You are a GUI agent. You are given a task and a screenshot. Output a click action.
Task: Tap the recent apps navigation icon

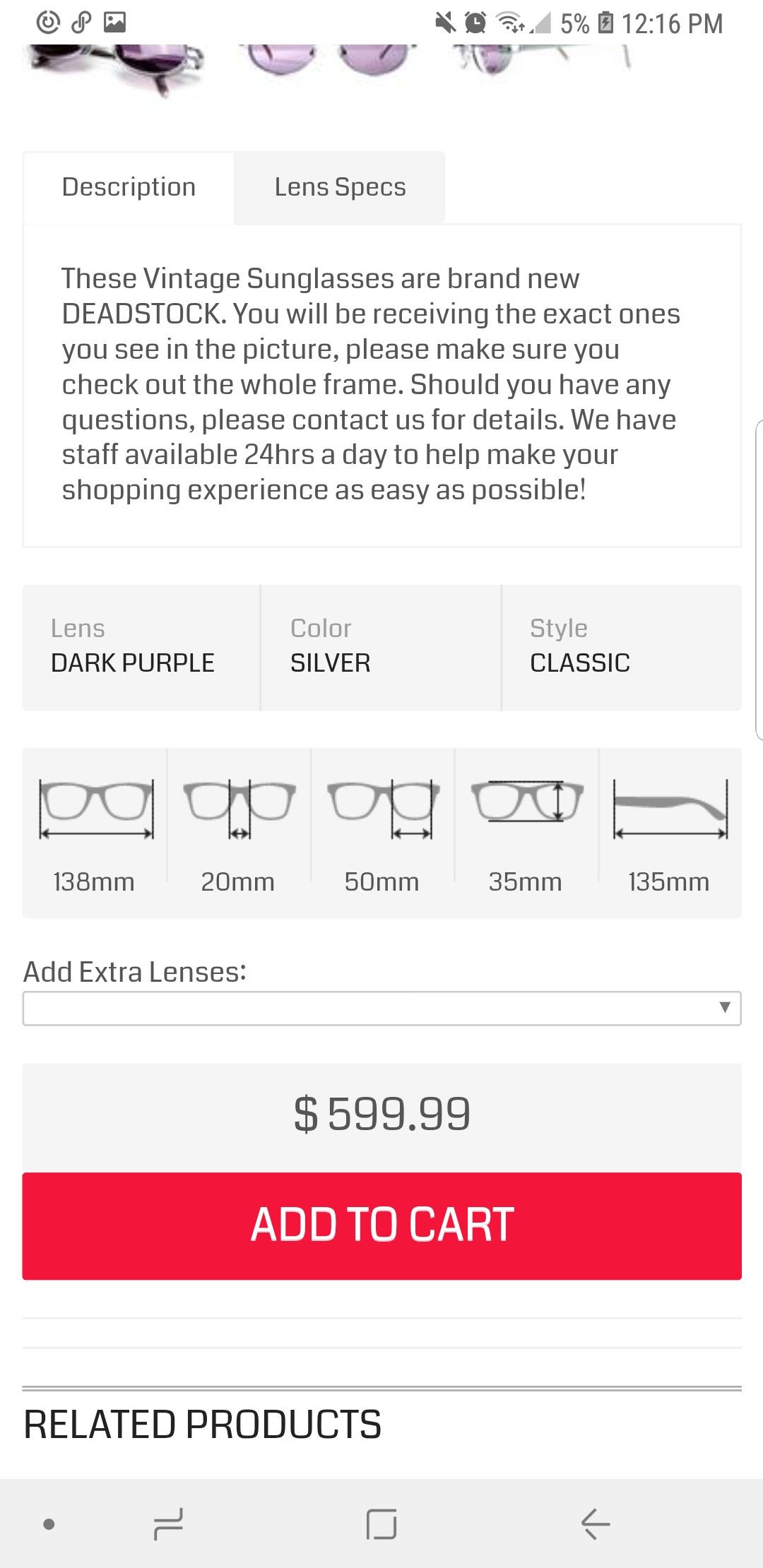click(168, 1524)
